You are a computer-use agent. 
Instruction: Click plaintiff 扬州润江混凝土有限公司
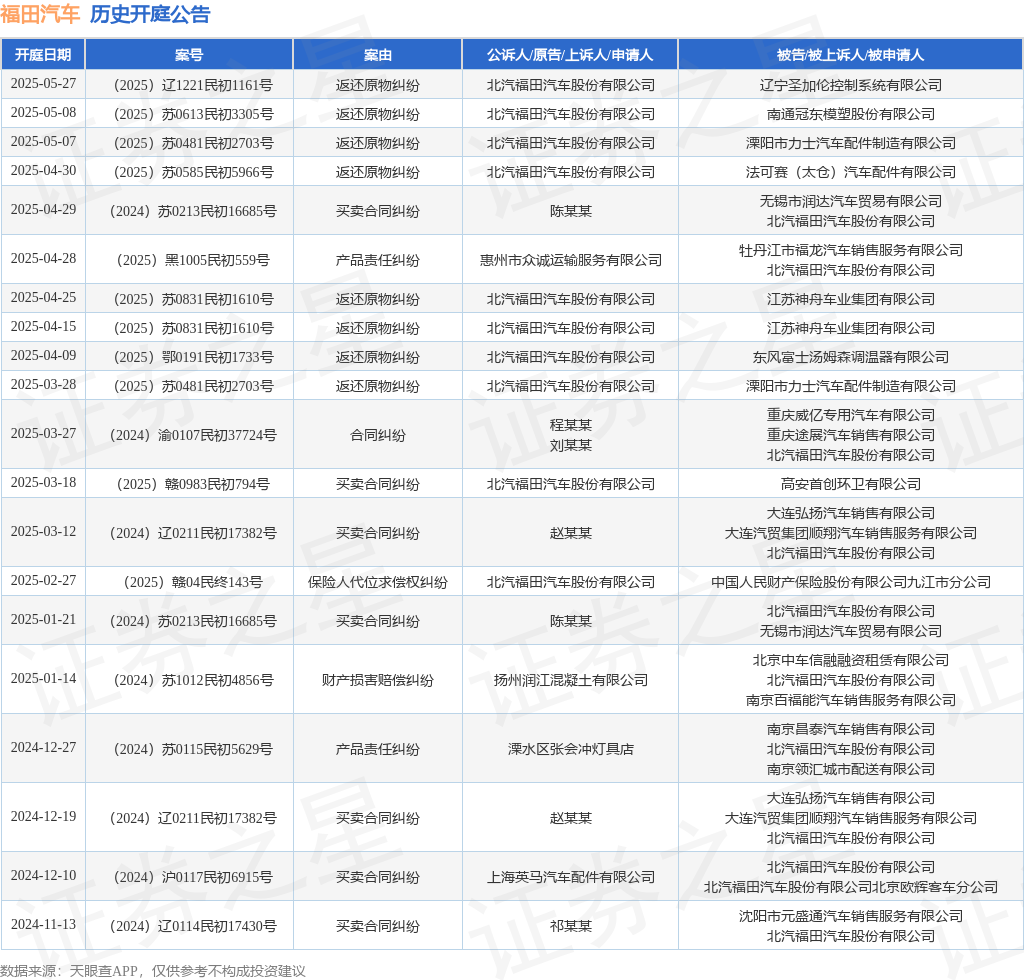pos(570,680)
